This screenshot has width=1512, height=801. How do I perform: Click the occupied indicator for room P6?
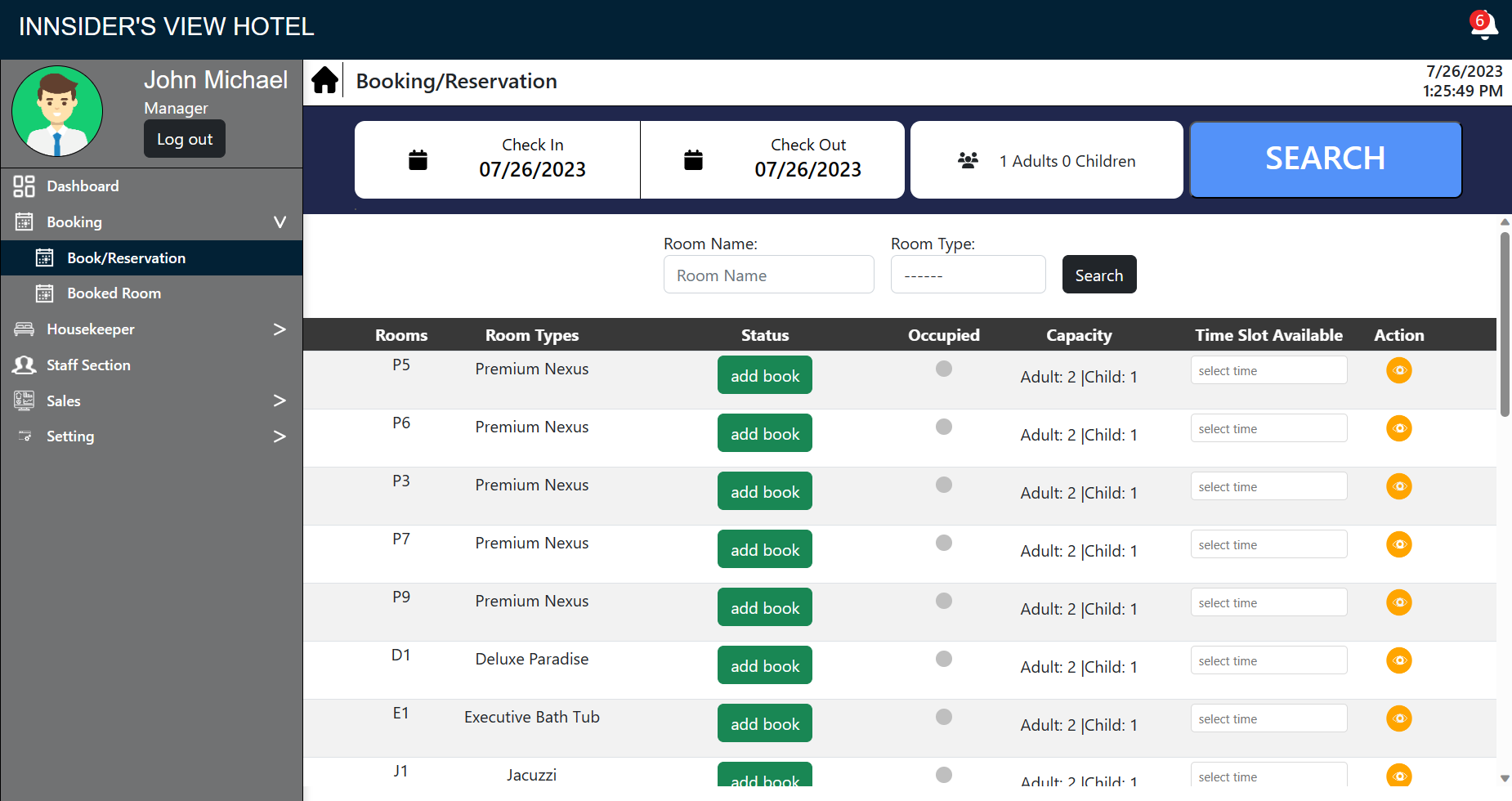pyautogui.click(x=943, y=427)
